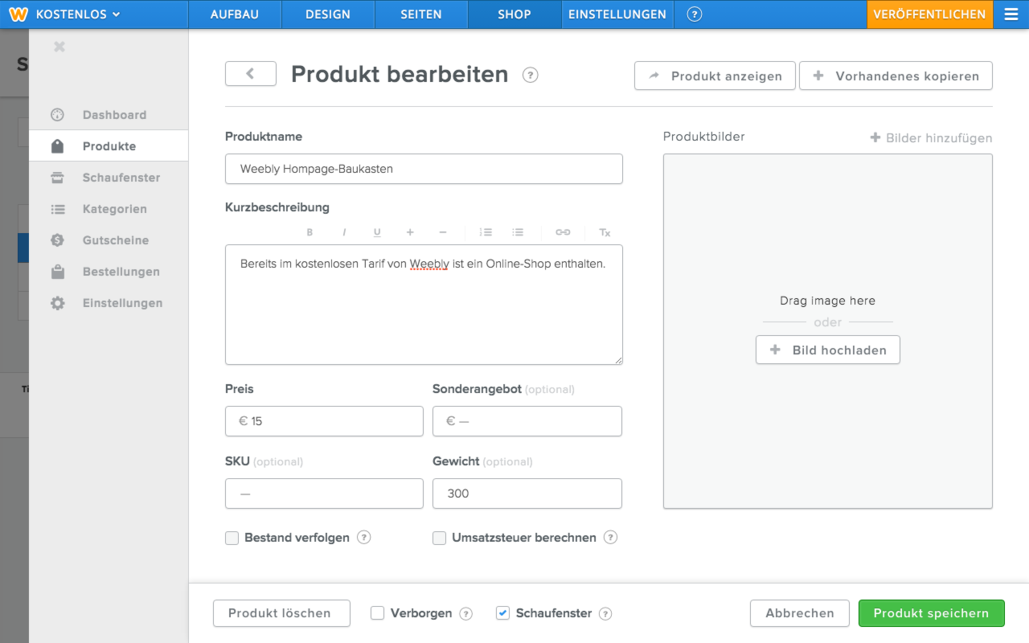Click into the Kurzbeschreibung text area

click(424, 304)
